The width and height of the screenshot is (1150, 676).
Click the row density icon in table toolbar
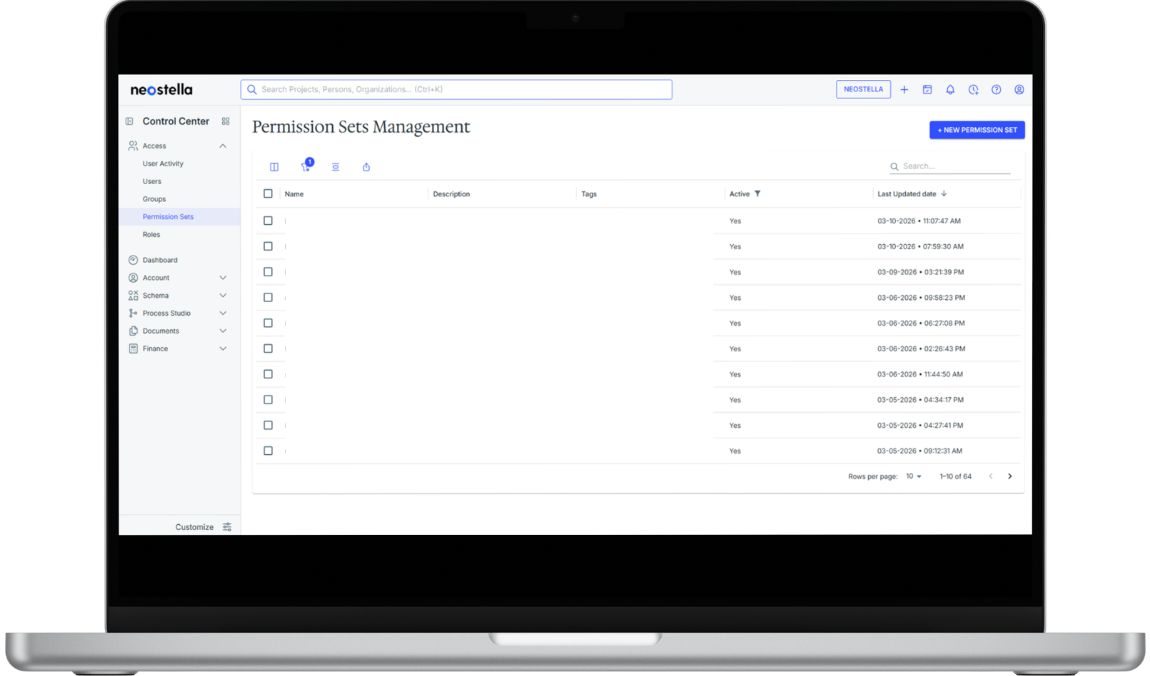pos(336,167)
